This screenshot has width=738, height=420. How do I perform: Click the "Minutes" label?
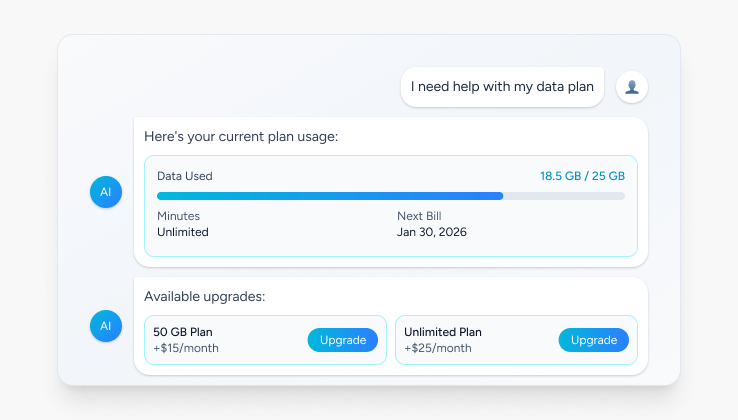pos(179,216)
